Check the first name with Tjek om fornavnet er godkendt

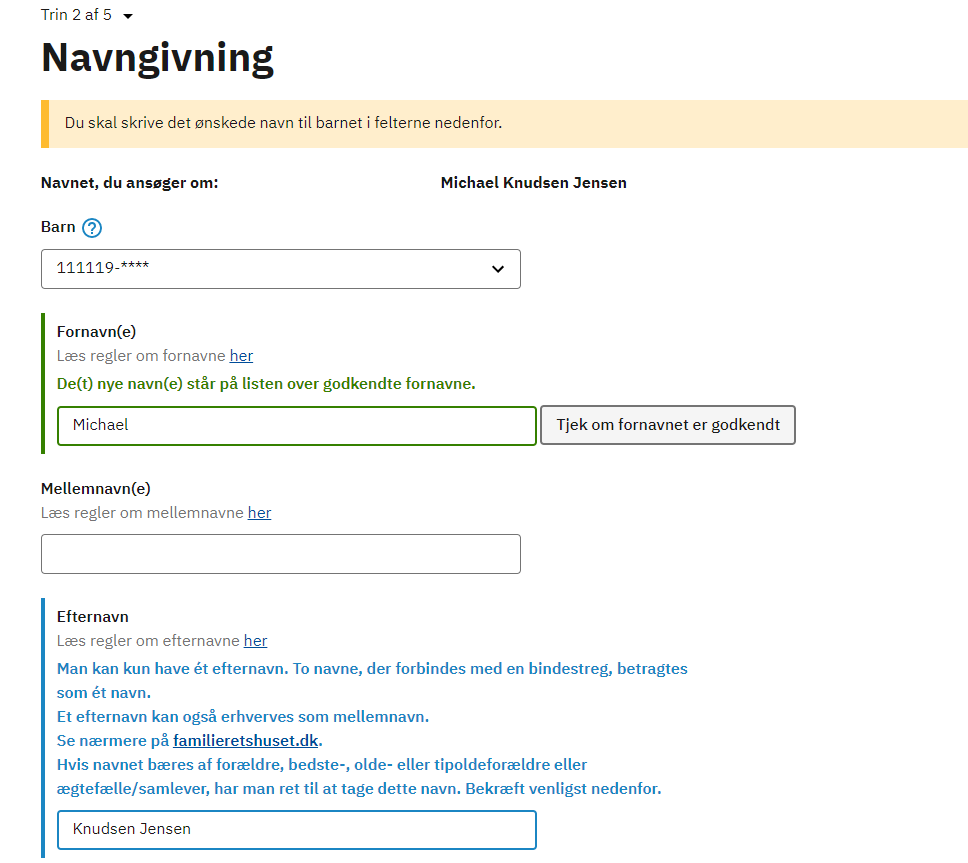[668, 425]
